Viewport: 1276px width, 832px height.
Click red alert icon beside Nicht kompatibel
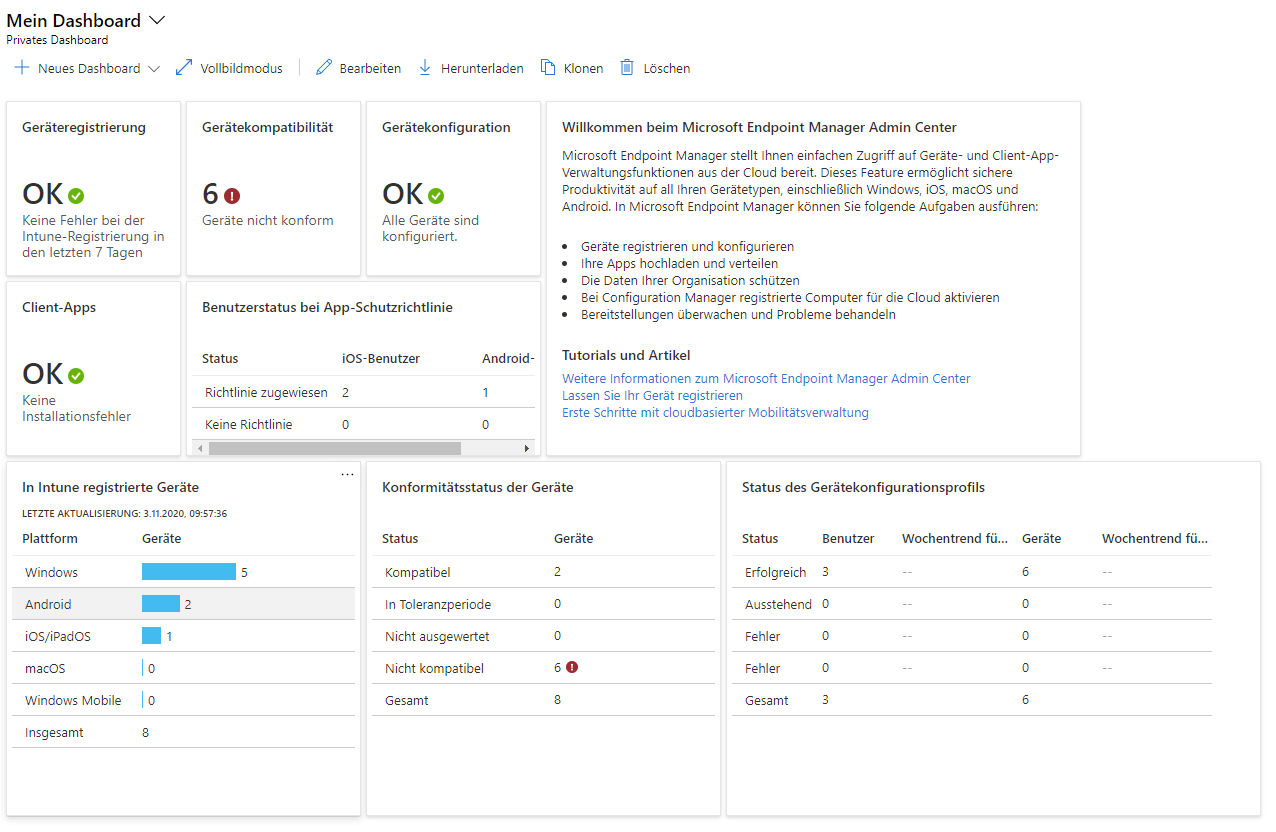(x=571, y=667)
